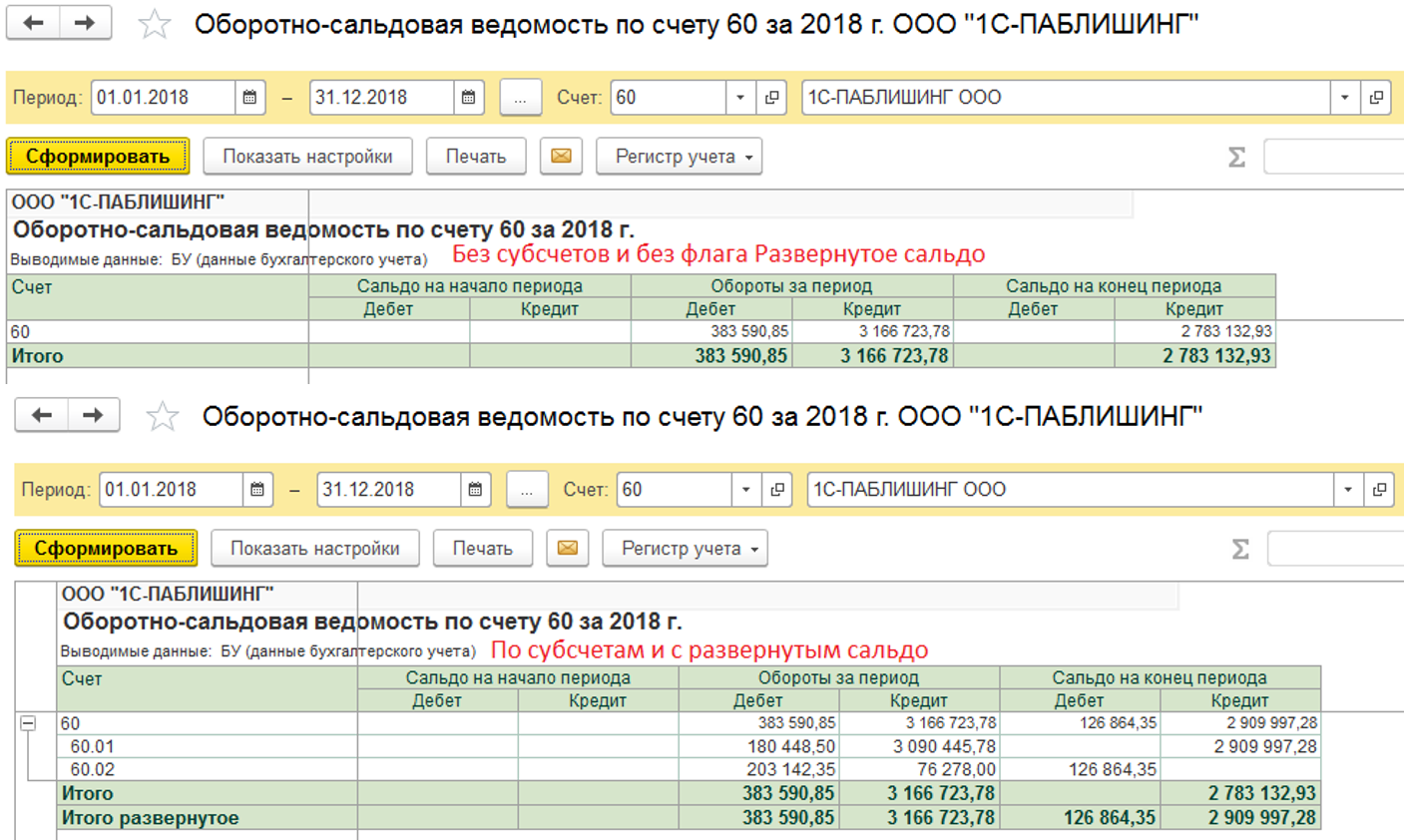Click Печать in the upper report

(476, 157)
